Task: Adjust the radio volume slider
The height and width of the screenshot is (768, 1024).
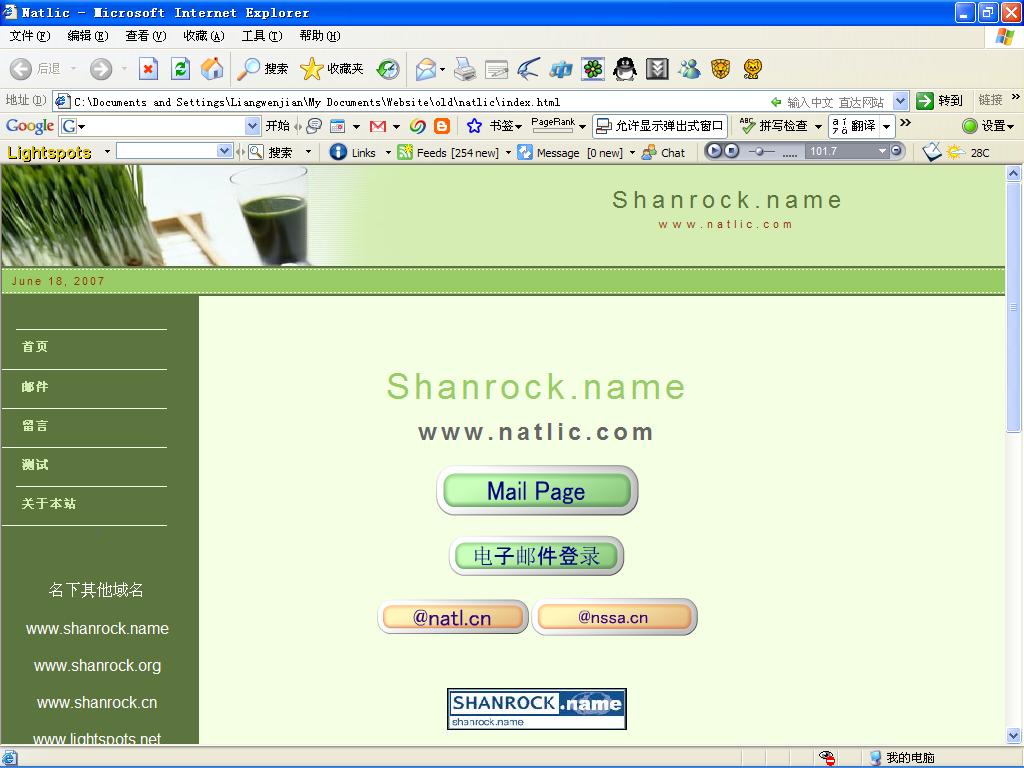Action: [760, 152]
